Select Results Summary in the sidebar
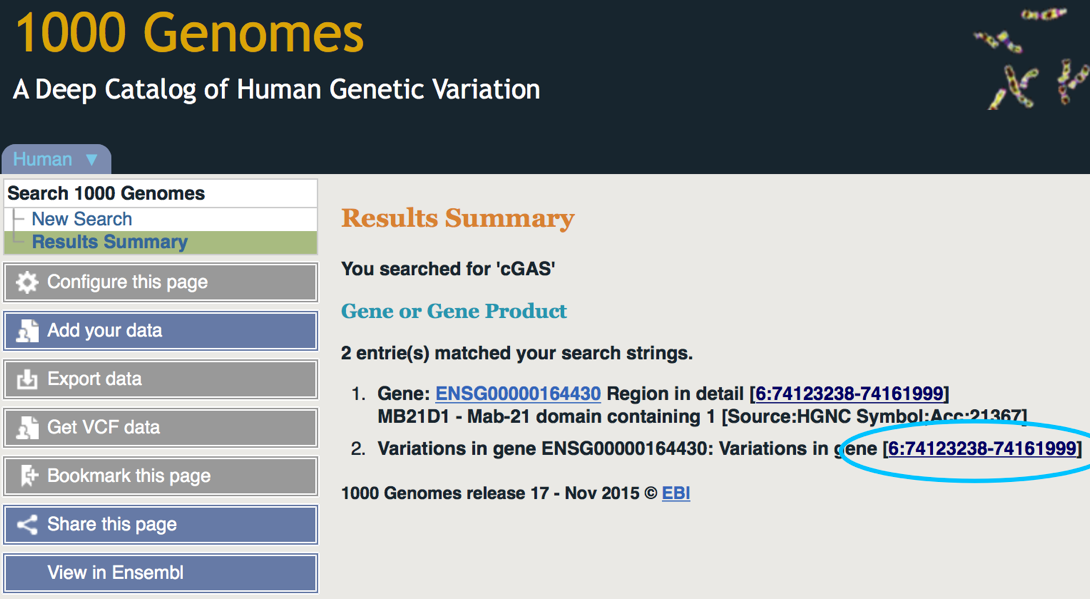This screenshot has width=1090, height=599. click(109, 242)
